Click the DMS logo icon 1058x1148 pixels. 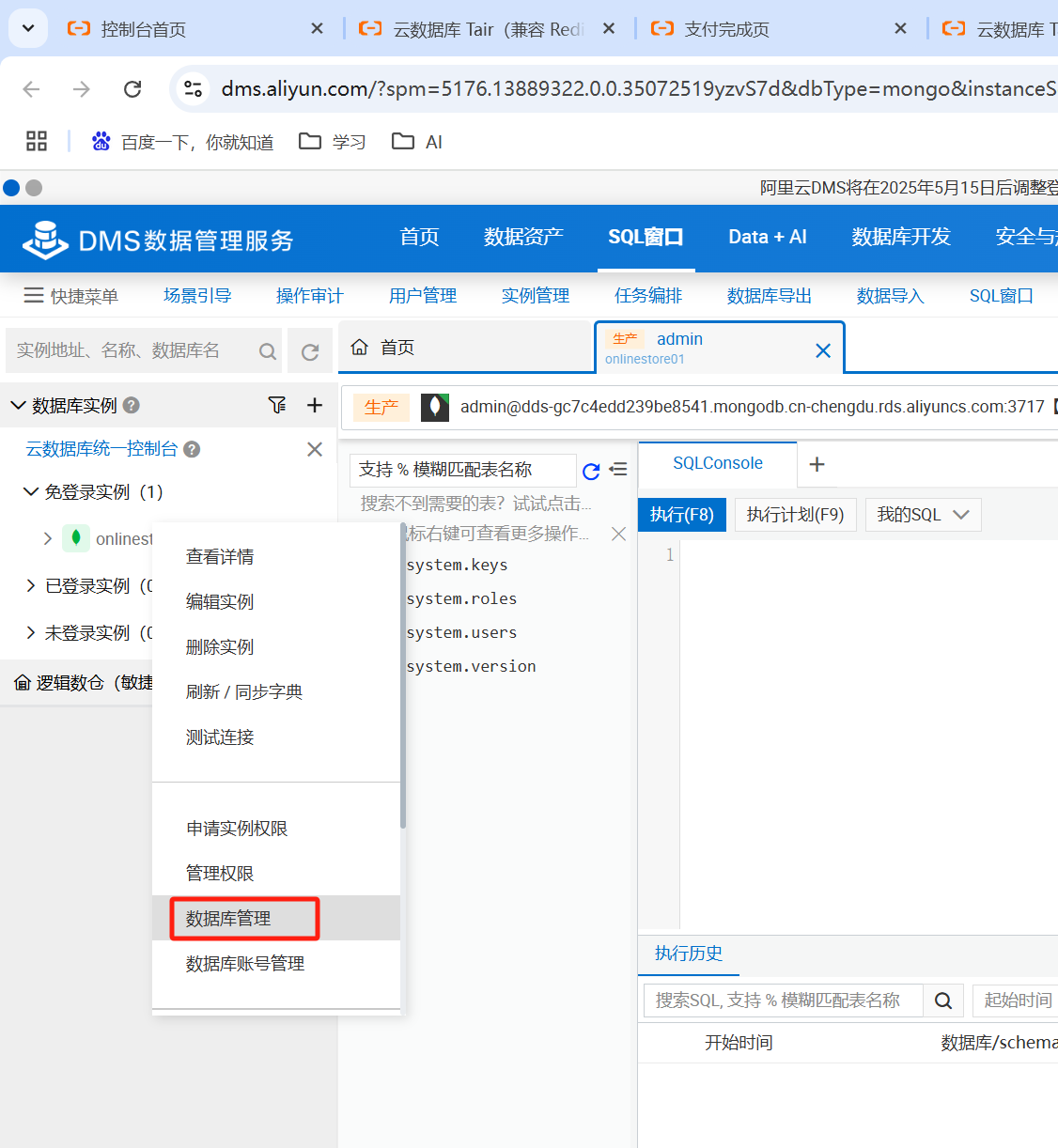[44, 239]
